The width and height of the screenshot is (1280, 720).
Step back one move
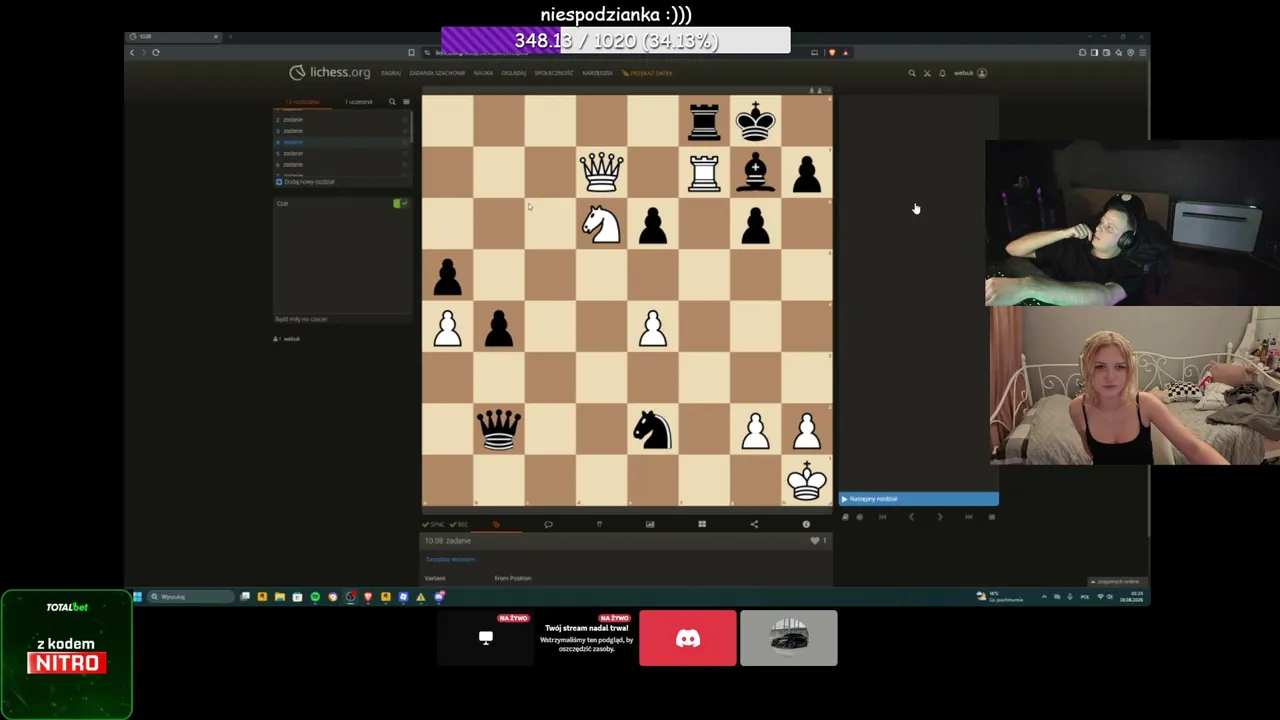[910, 517]
